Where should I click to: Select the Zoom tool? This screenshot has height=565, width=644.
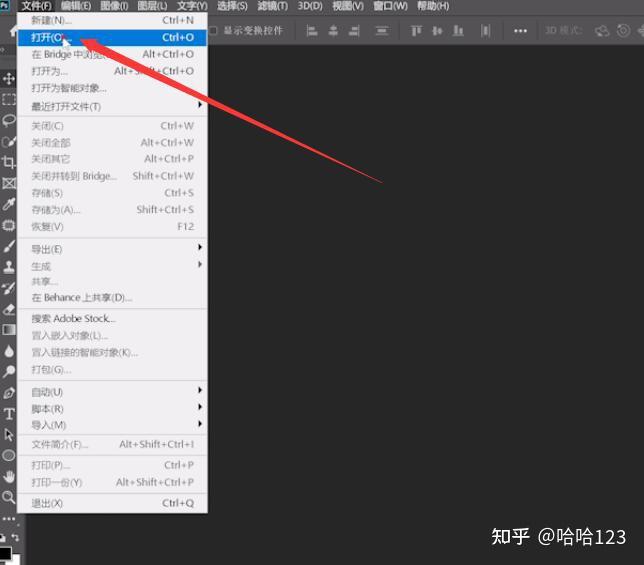coord(9,497)
